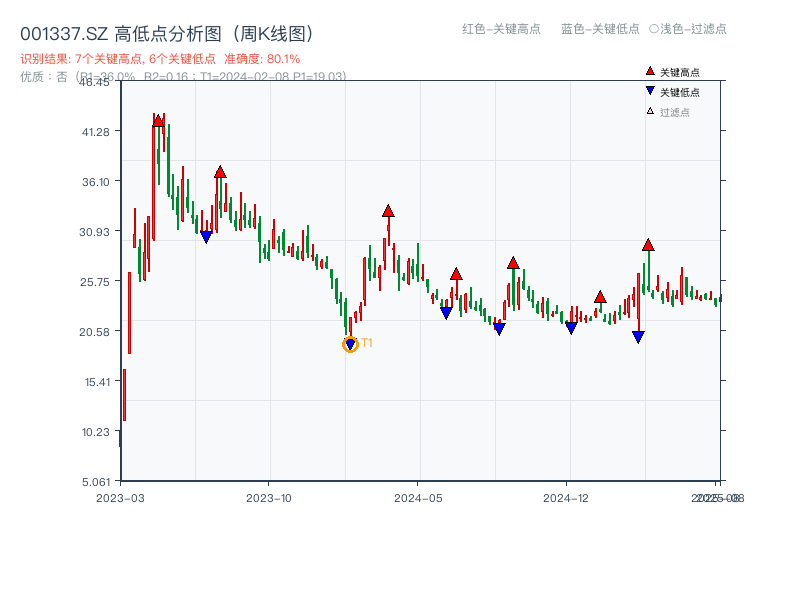Select the red triangle legend marker for 关键高点
The width and height of the screenshot is (800, 600).
[x=650, y=71]
